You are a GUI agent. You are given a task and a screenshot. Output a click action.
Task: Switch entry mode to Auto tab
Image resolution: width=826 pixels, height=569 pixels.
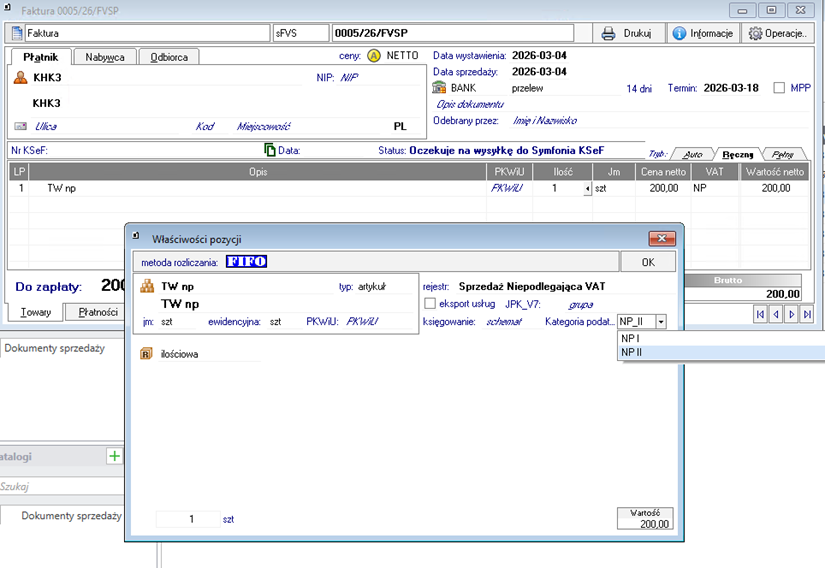coord(692,154)
